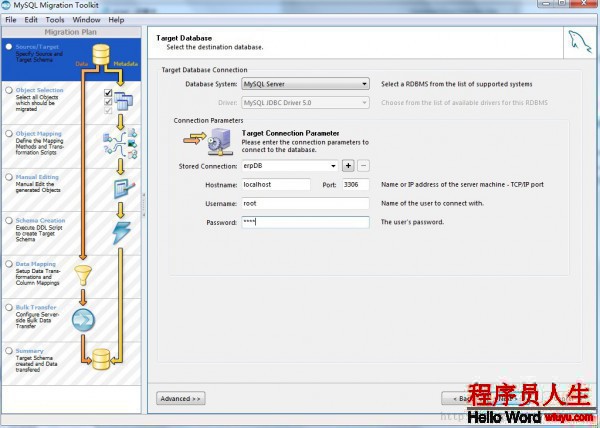Click the Summary target database icon
Screen dimensions: 600x428
101,359
